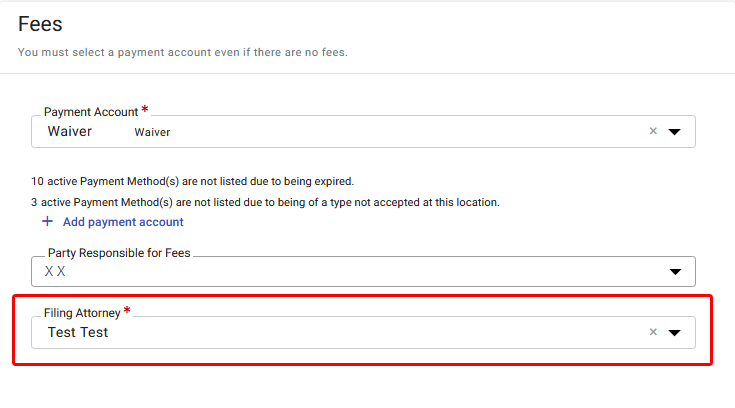Image resolution: width=735 pixels, height=408 pixels.
Task: Click the plus icon beside Add payment account
Action: click(x=47, y=221)
